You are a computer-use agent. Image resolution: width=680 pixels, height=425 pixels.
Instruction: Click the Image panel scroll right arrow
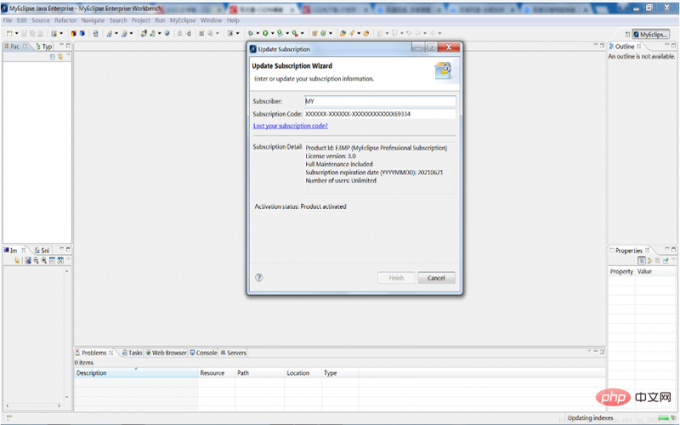(59, 406)
